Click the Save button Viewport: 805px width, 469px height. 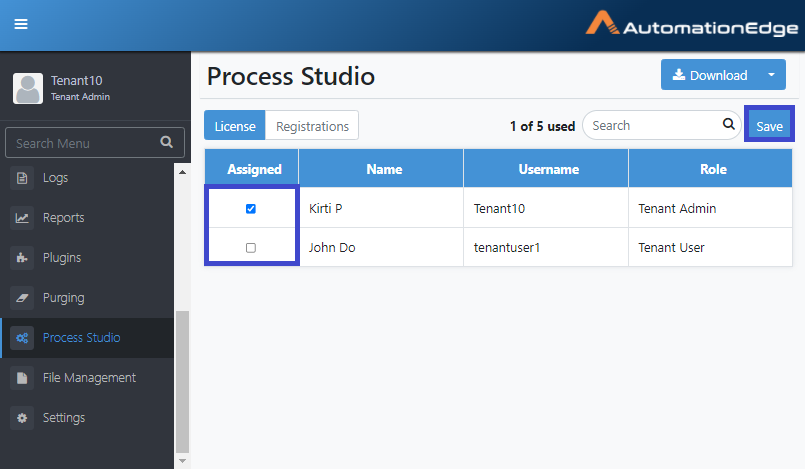[769, 126]
